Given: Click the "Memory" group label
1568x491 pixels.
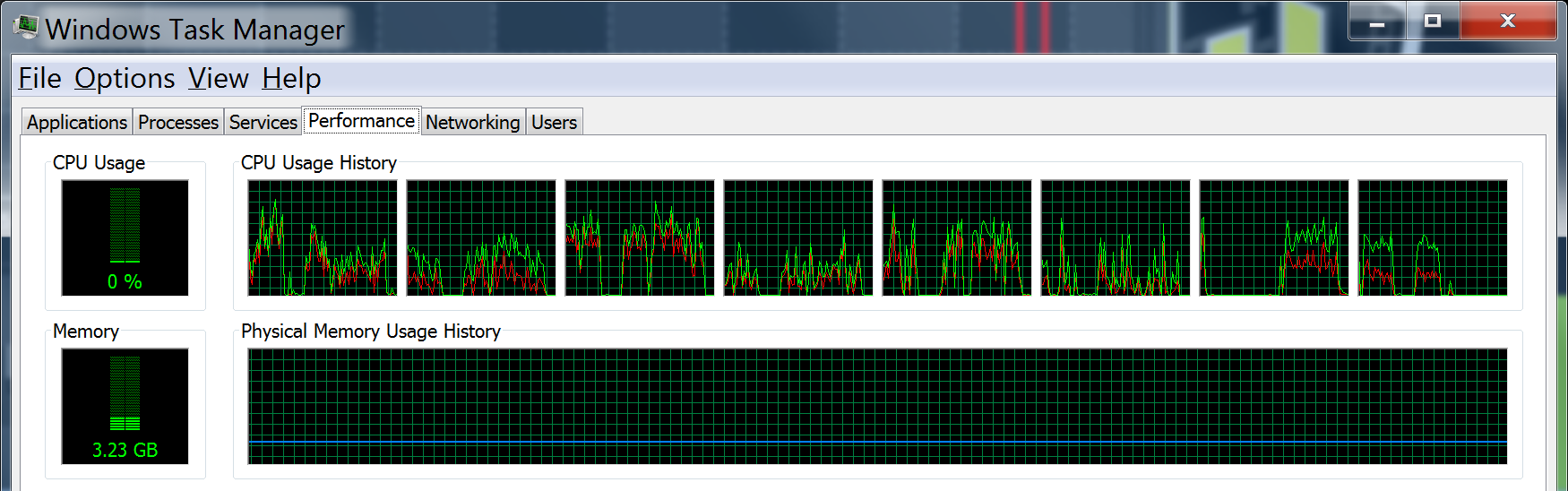Looking at the screenshot, I should tap(86, 332).
